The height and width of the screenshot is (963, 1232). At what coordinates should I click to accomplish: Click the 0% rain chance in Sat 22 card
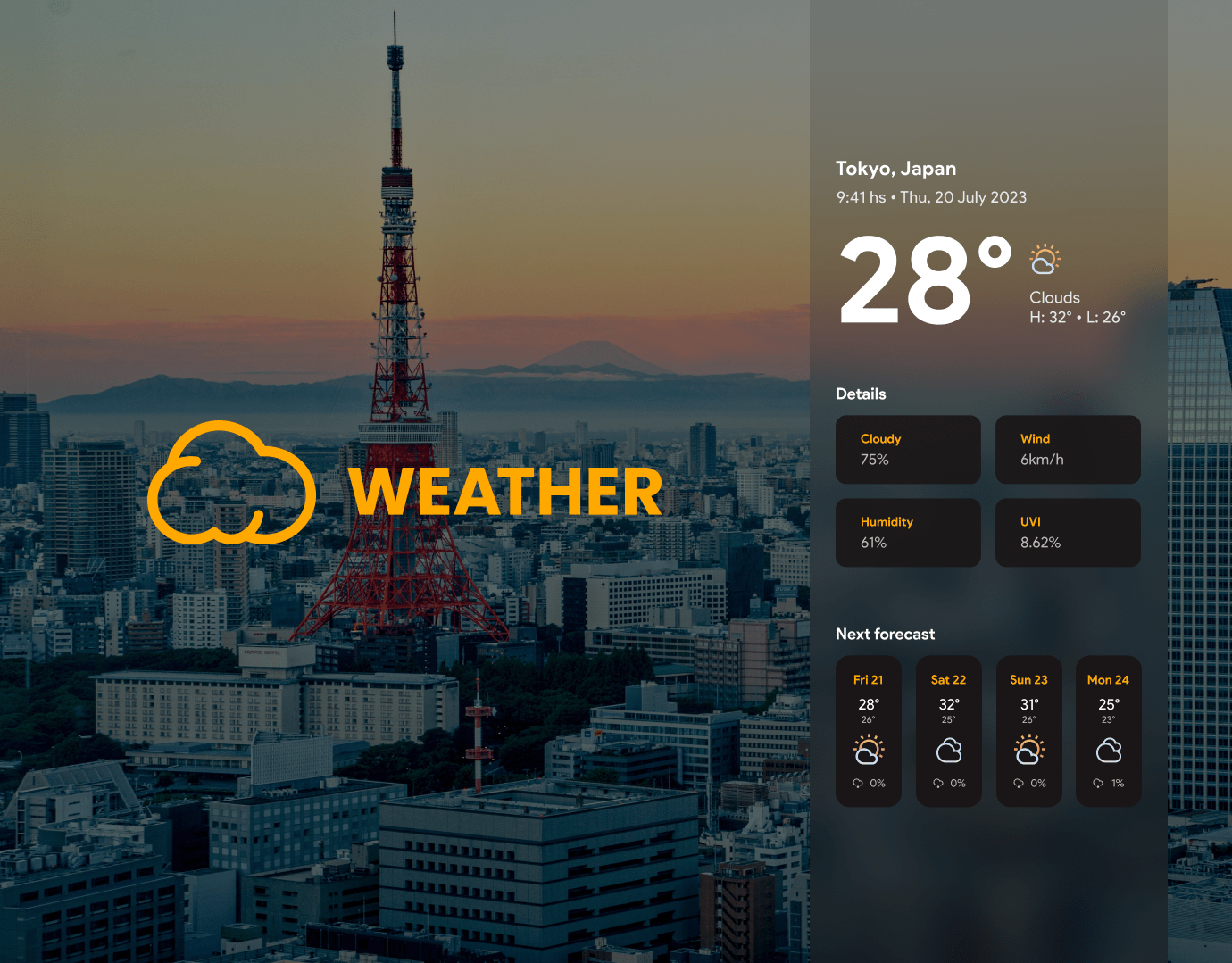click(958, 783)
